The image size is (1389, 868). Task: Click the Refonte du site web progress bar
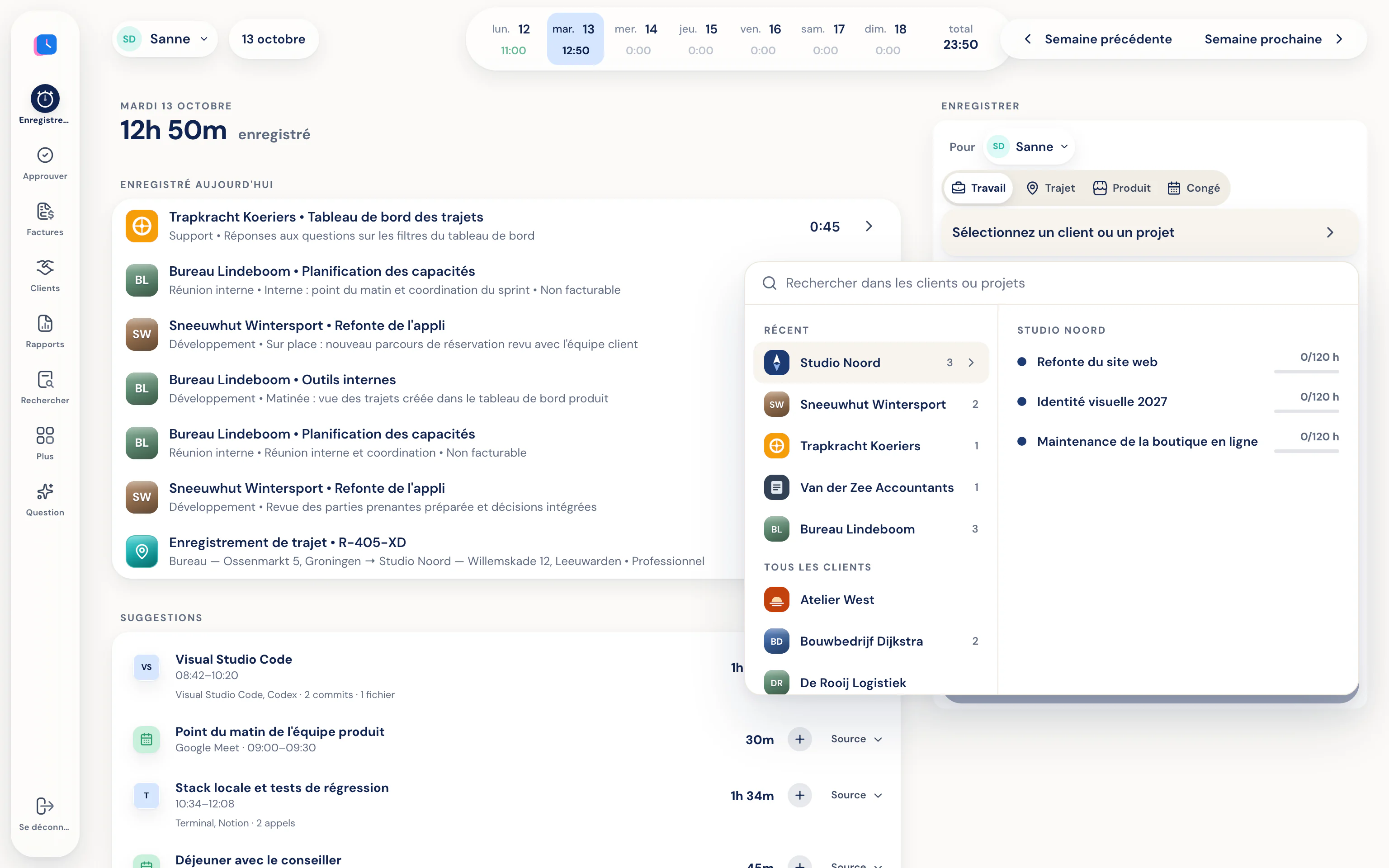[1306, 372]
